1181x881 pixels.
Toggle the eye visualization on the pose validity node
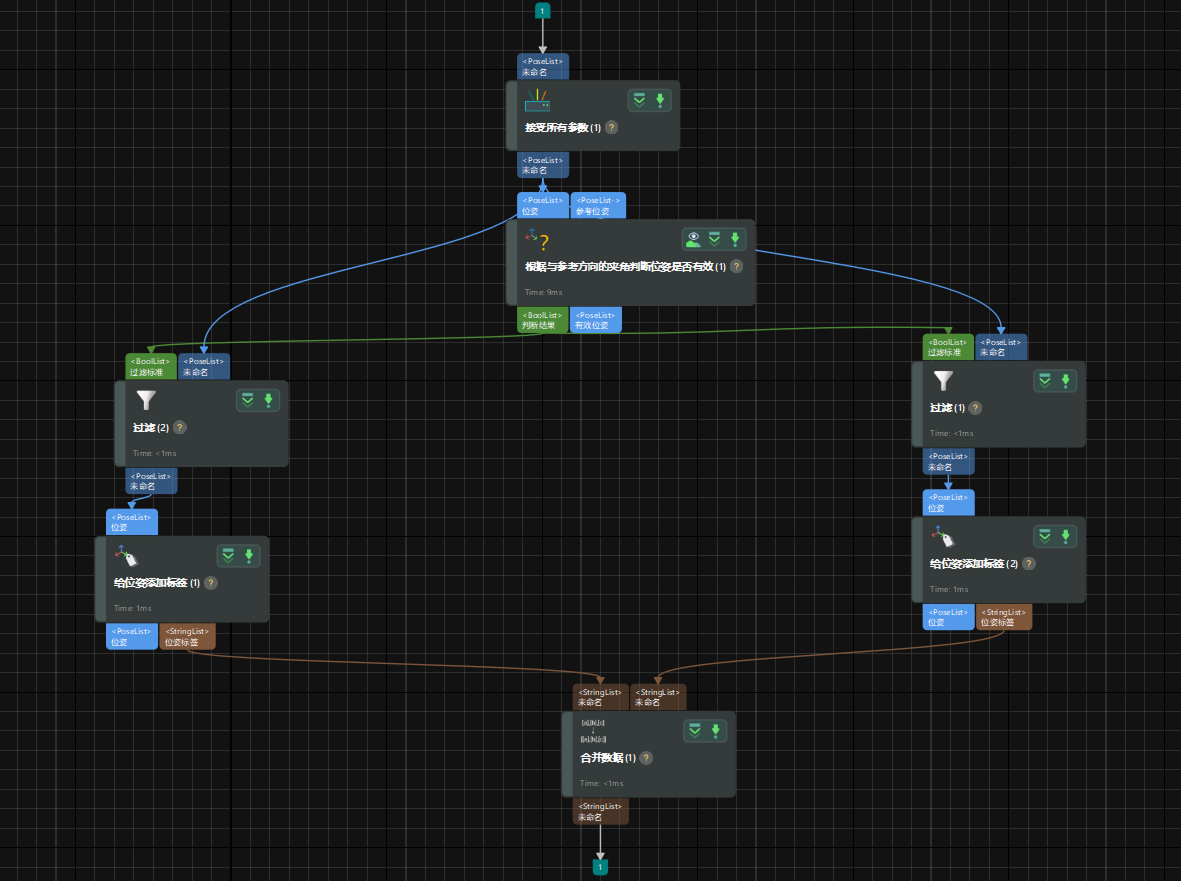[693, 239]
